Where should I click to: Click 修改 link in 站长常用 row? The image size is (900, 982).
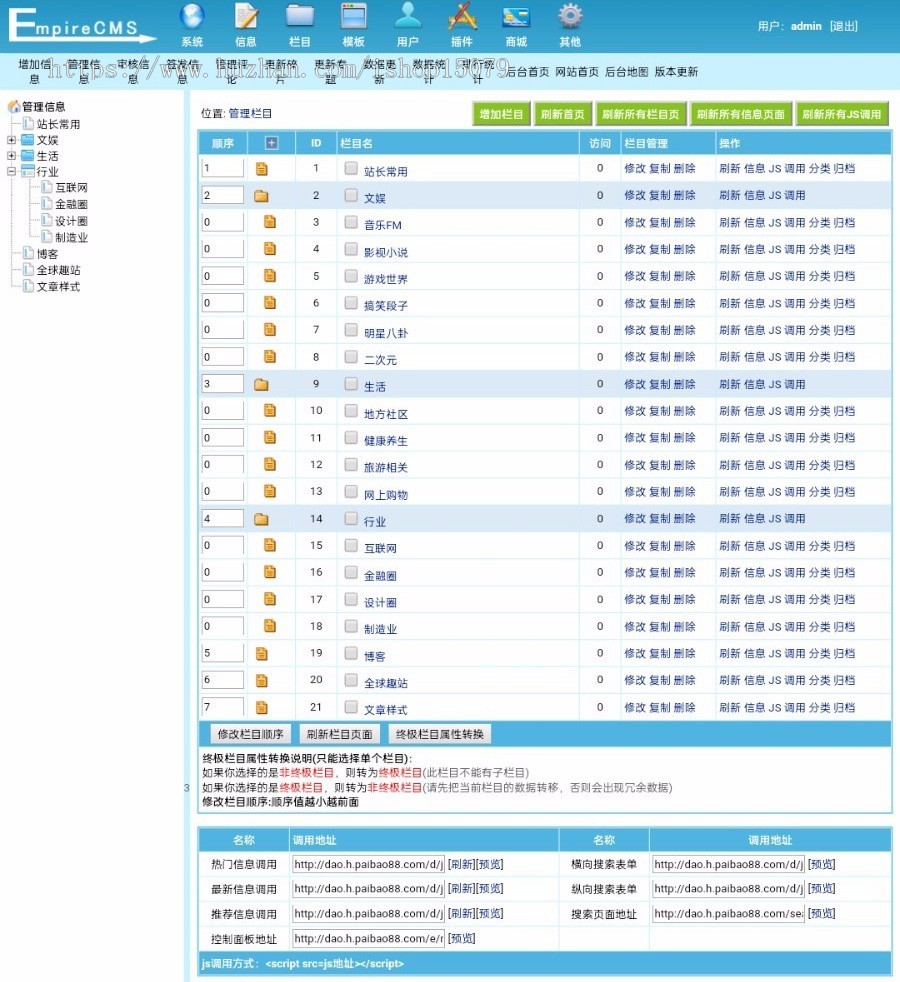point(634,168)
